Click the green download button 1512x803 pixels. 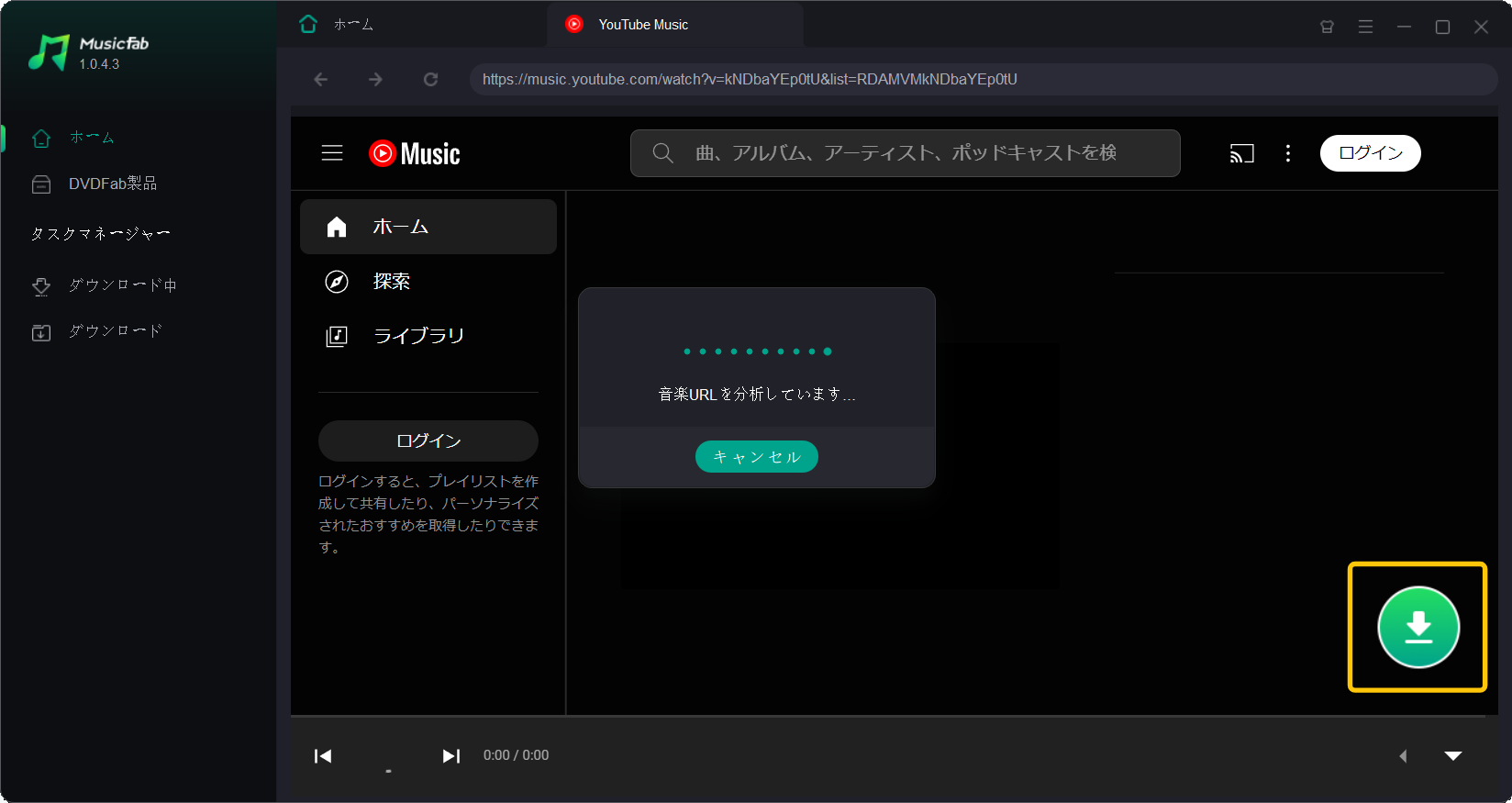(1417, 627)
